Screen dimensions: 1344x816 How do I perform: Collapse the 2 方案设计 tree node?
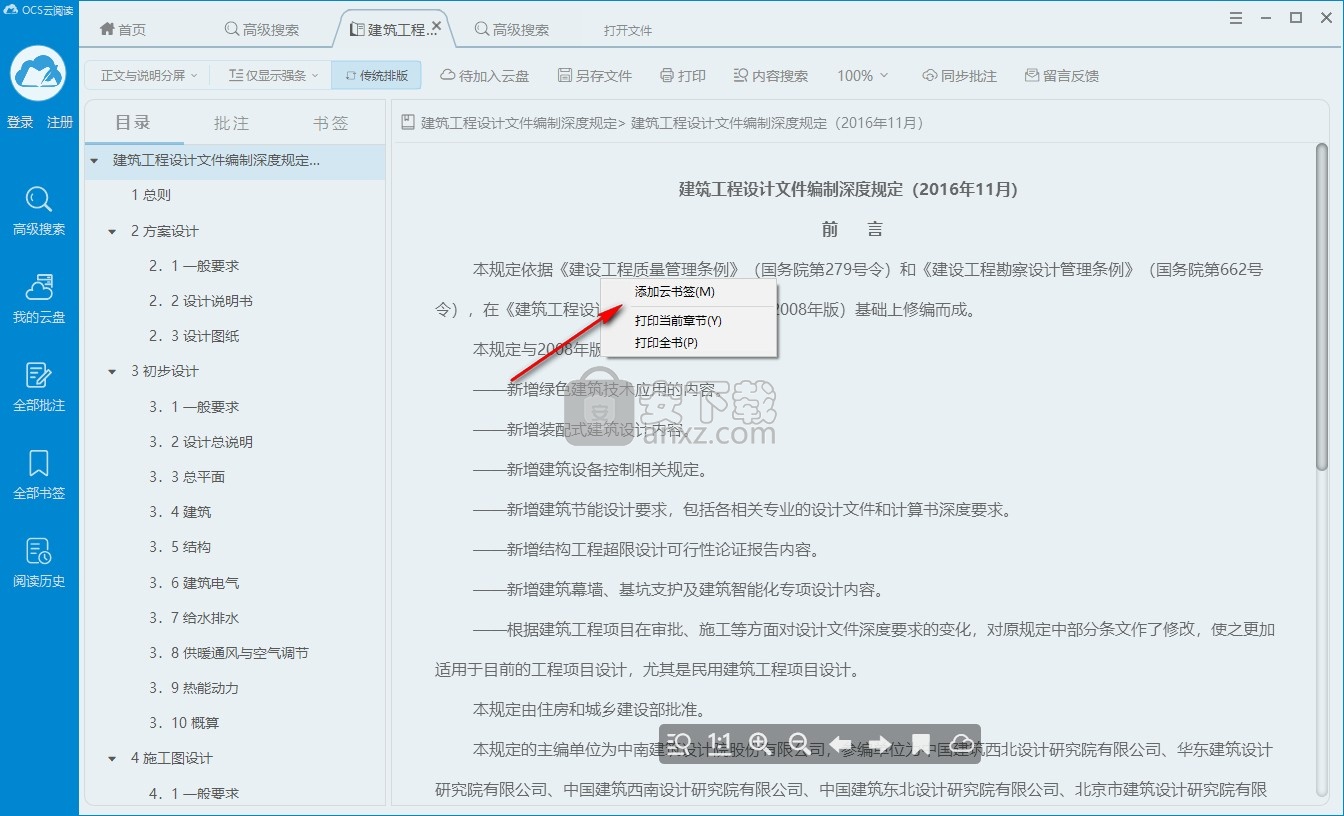[x=113, y=232]
